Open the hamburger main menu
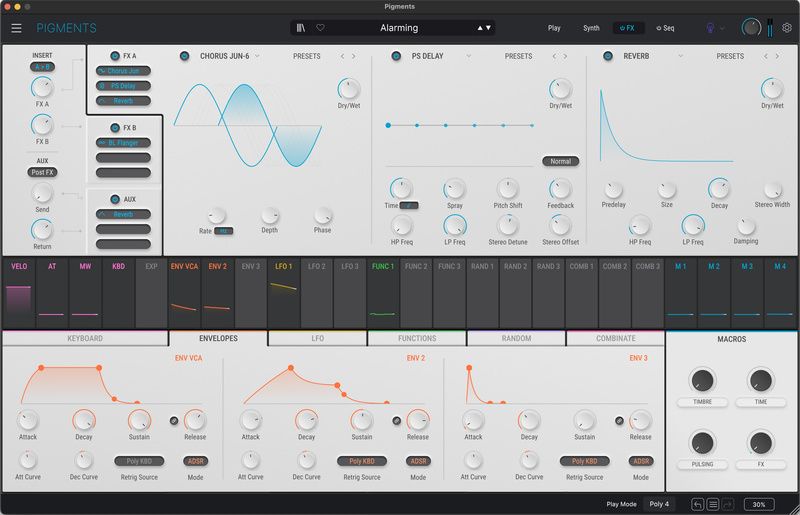 point(16,28)
